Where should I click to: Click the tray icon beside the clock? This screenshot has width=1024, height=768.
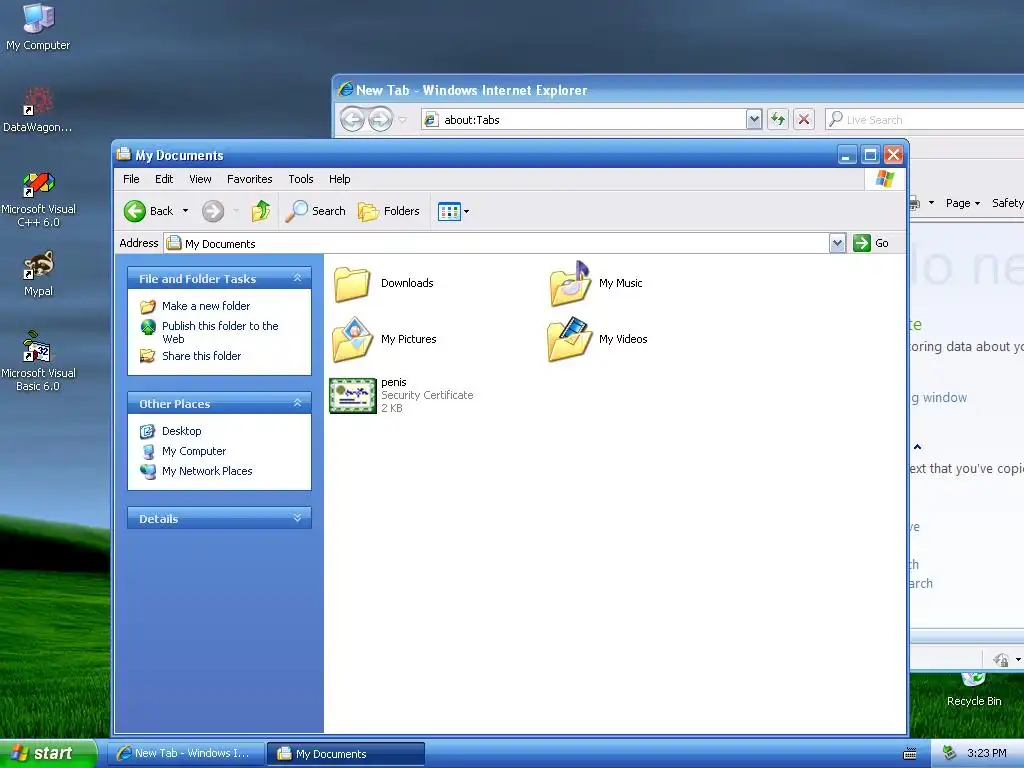950,753
